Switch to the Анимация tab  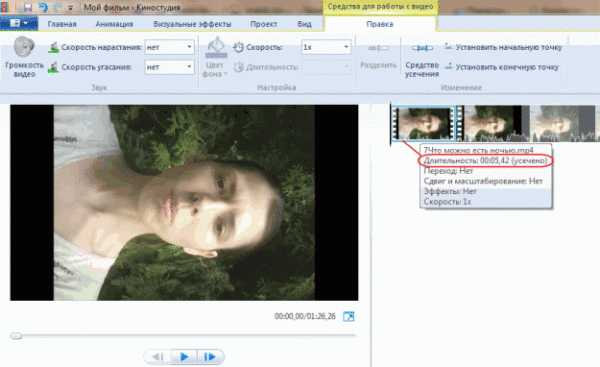(114, 24)
